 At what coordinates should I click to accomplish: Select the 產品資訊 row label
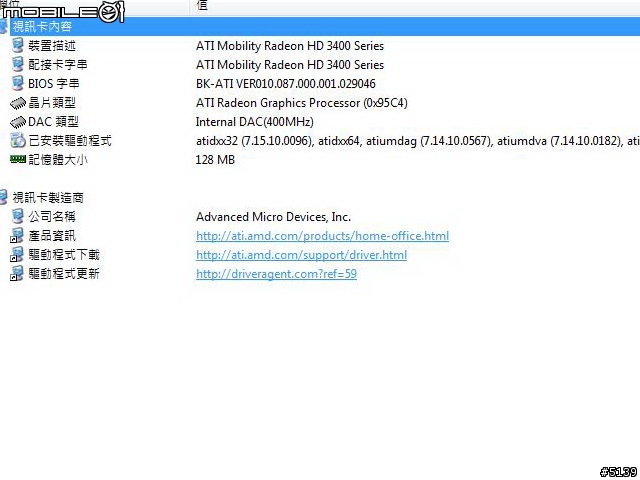coord(52,236)
